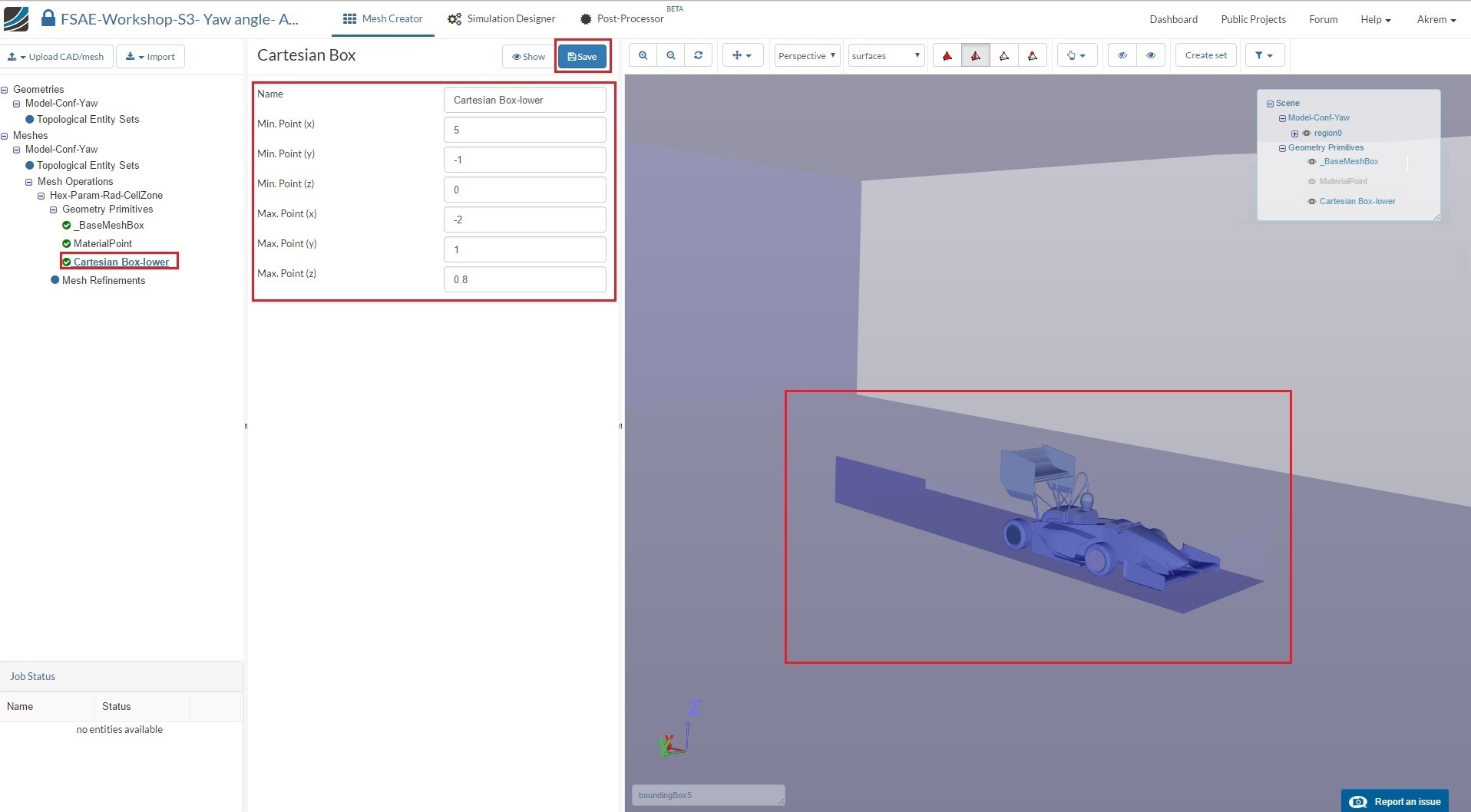The image size is (1471, 812).
Task: Reset the 3D view with refresh icon
Action: (x=698, y=55)
